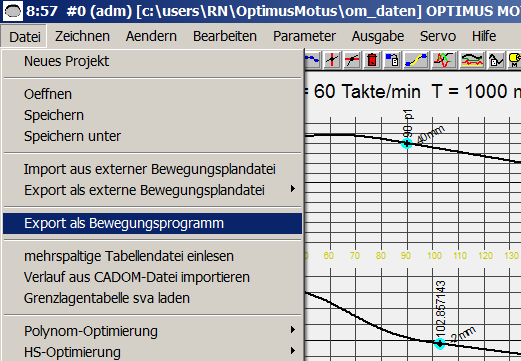Click the yellow motor M icon
The width and height of the screenshot is (521, 361).
[514, 60]
